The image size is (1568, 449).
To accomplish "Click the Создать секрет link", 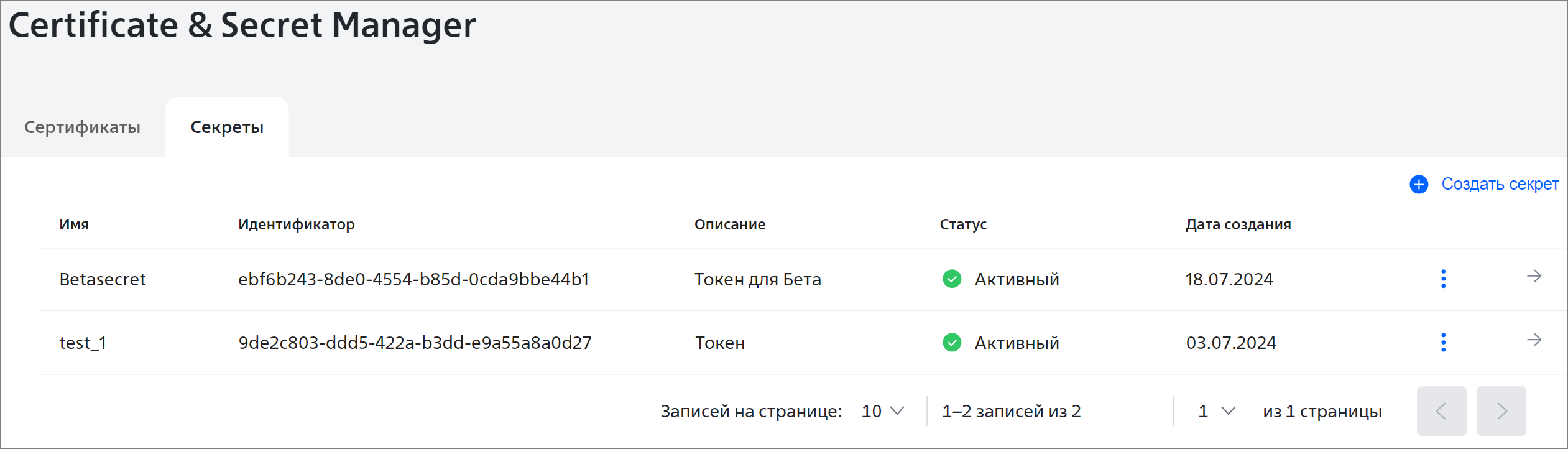I will tap(1500, 184).
